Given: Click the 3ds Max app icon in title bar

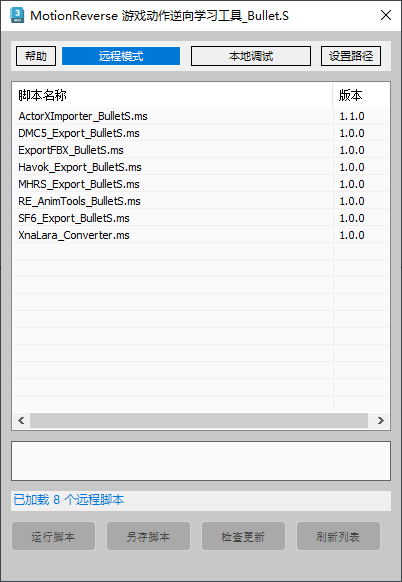Looking at the screenshot, I should [17, 15].
